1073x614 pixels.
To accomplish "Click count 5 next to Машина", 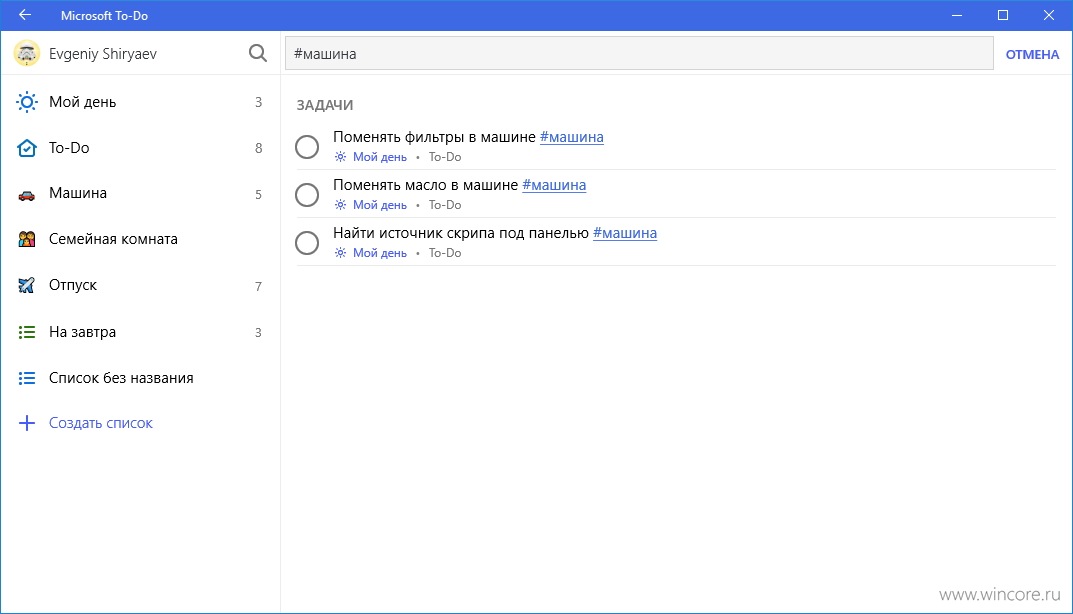I will pos(258,194).
